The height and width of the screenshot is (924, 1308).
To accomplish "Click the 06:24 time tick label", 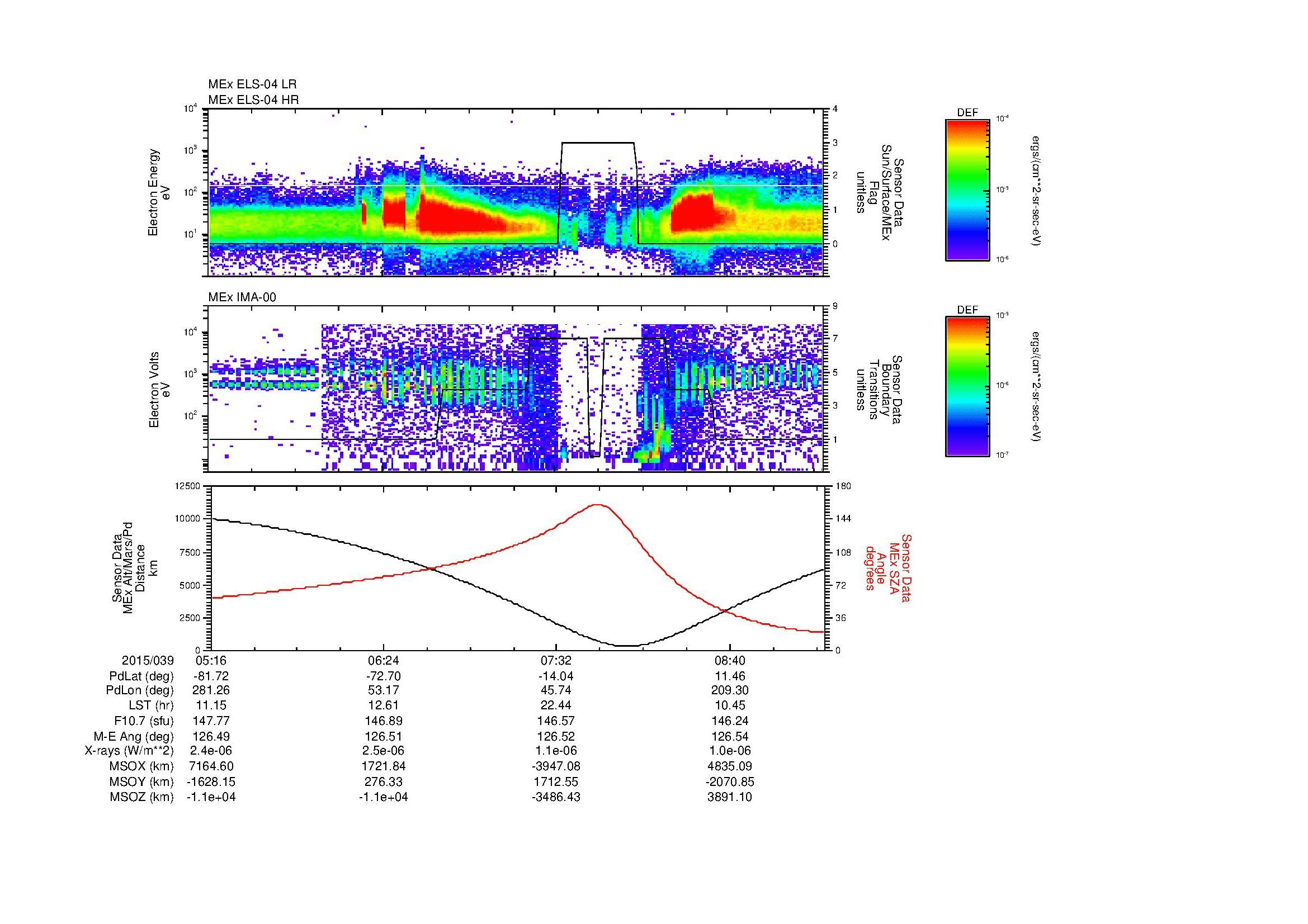I will pos(384,660).
